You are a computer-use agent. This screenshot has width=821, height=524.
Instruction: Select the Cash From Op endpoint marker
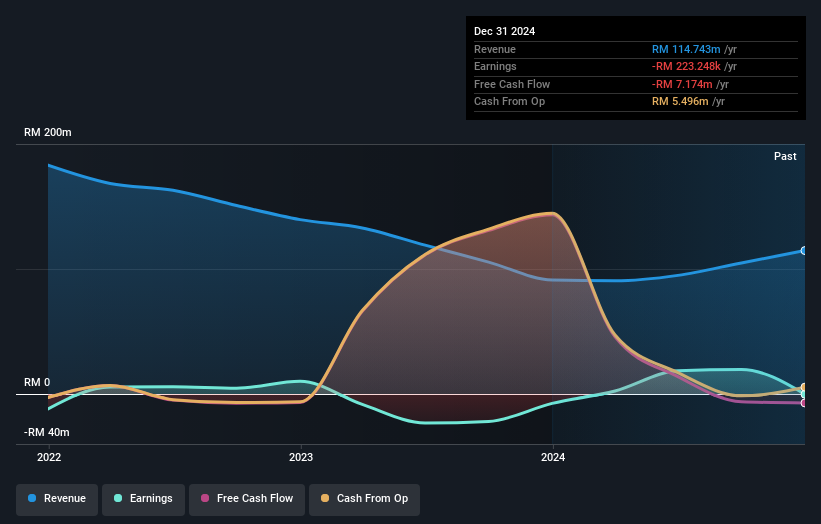804,388
